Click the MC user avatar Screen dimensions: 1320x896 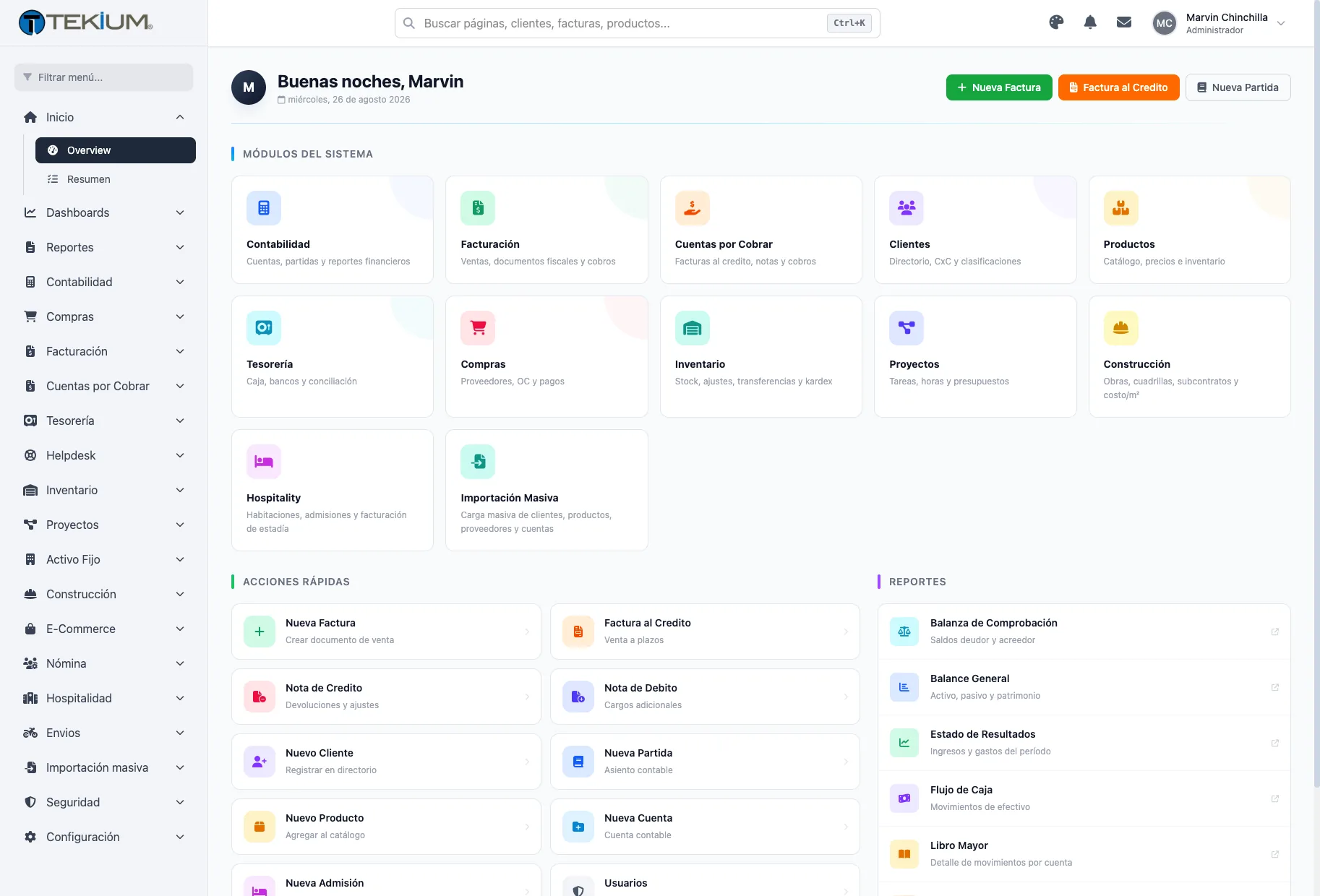tap(1164, 23)
